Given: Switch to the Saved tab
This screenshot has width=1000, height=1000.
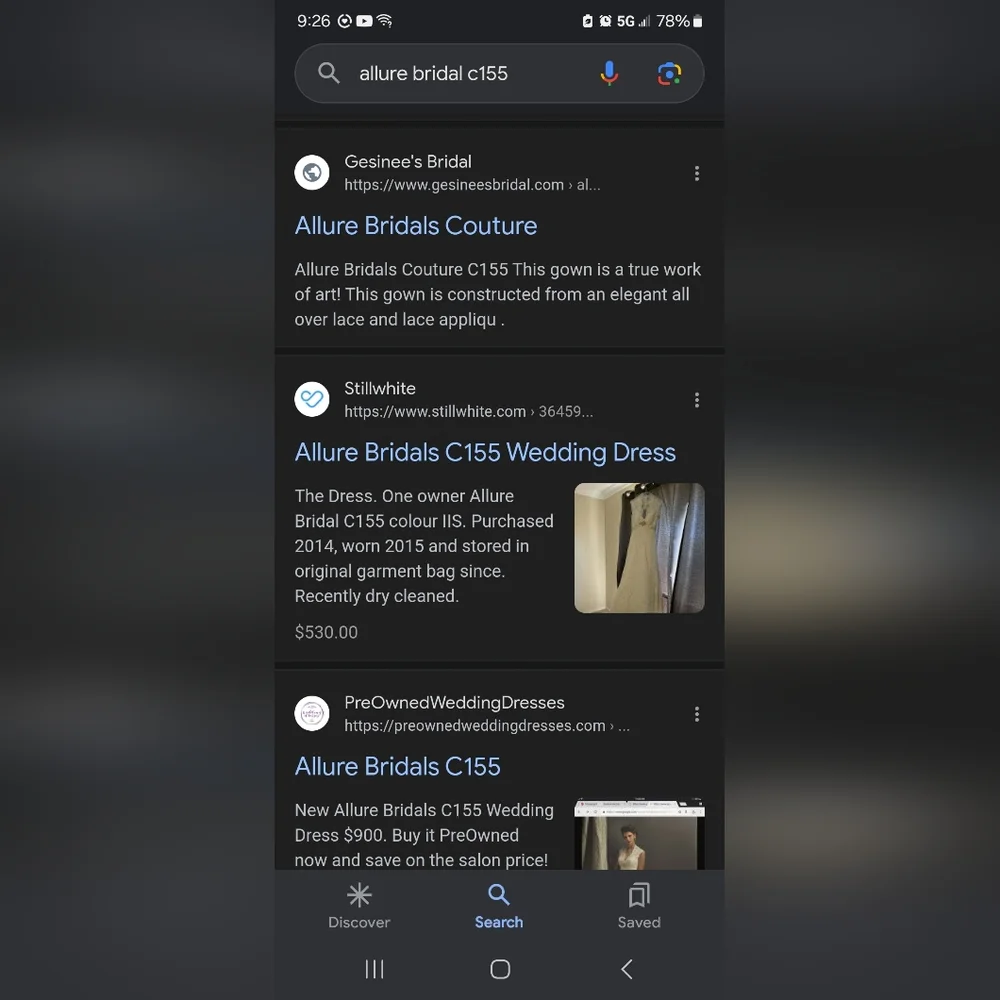Looking at the screenshot, I should [639, 906].
